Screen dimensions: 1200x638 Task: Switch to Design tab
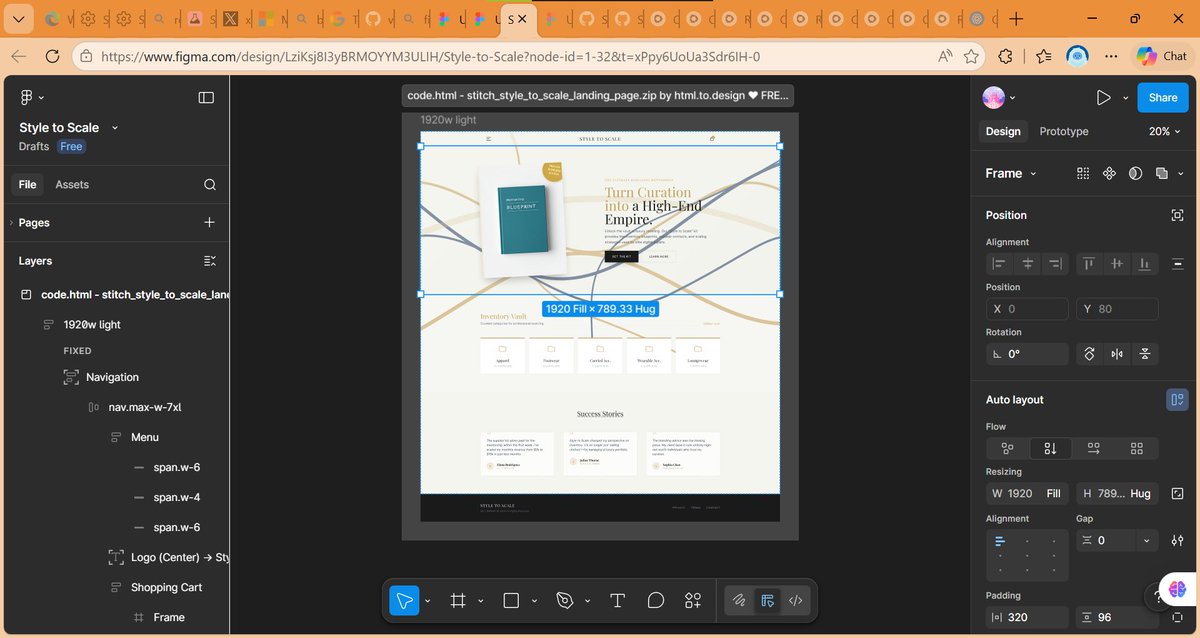click(x=1003, y=131)
